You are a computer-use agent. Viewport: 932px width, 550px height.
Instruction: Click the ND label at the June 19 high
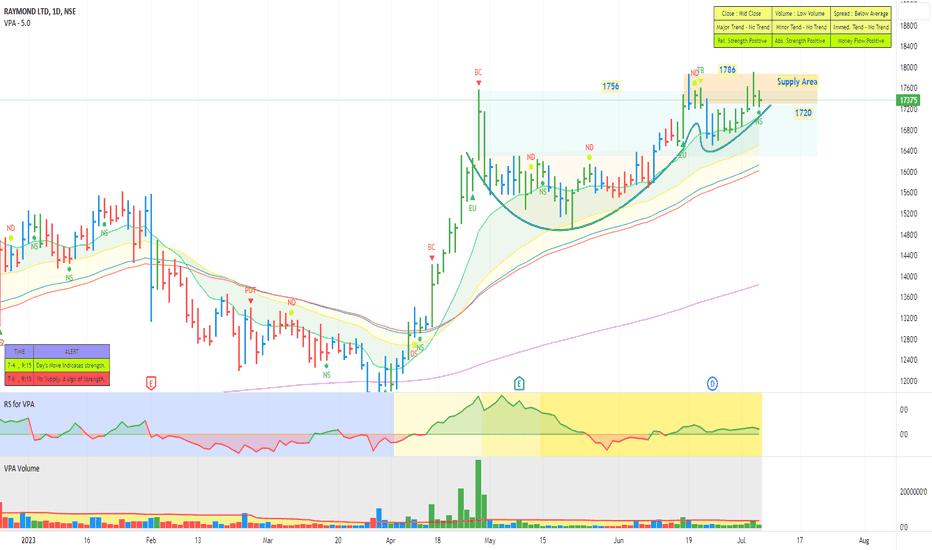(x=694, y=73)
